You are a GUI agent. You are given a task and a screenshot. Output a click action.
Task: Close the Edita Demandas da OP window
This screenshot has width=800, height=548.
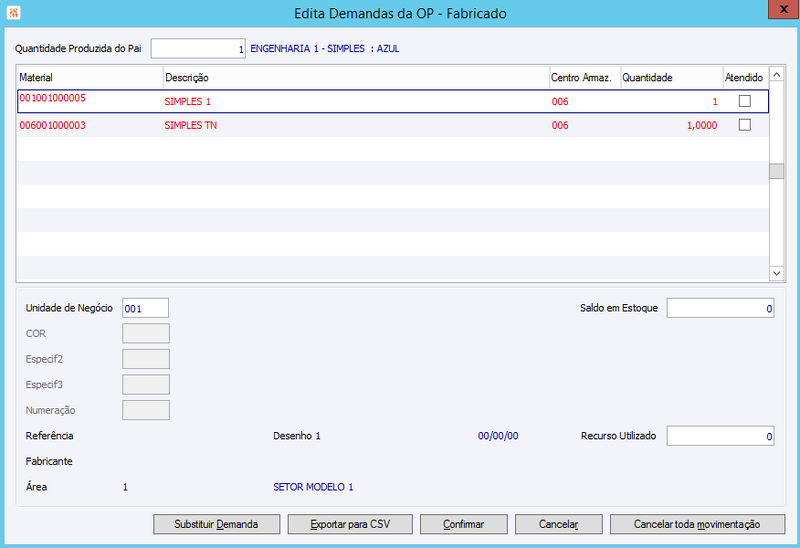click(783, 9)
